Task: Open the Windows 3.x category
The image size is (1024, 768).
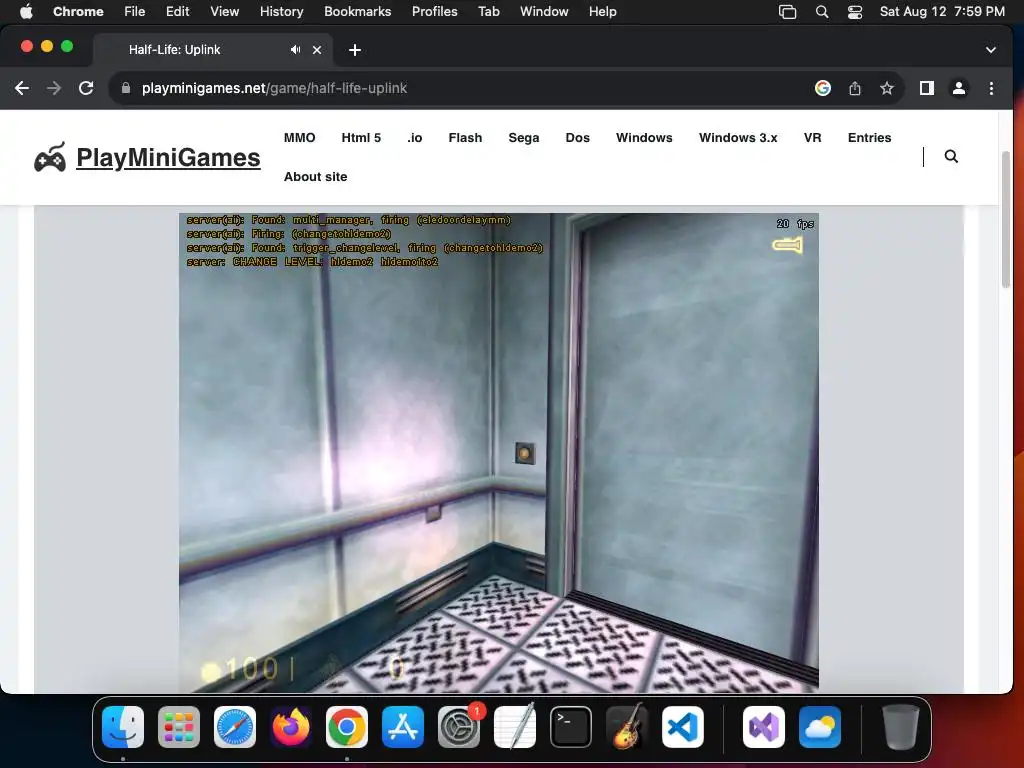Action: point(738,138)
